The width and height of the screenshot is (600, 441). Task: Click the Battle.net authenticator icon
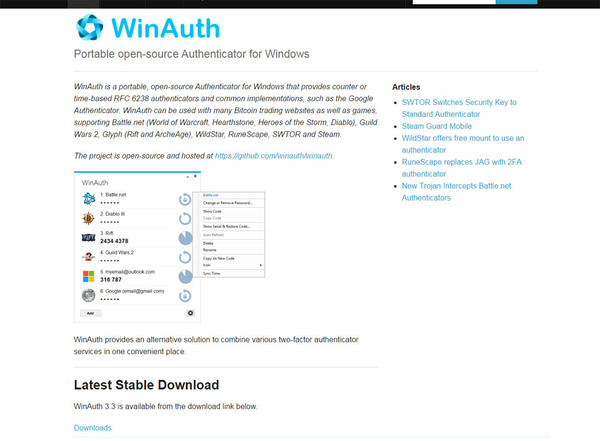(88, 199)
